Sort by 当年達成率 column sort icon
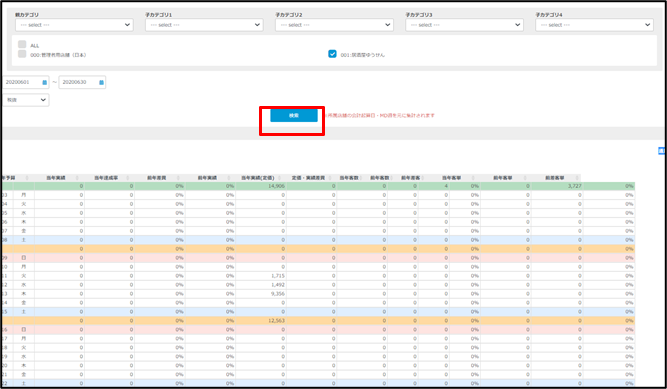 coord(128,178)
